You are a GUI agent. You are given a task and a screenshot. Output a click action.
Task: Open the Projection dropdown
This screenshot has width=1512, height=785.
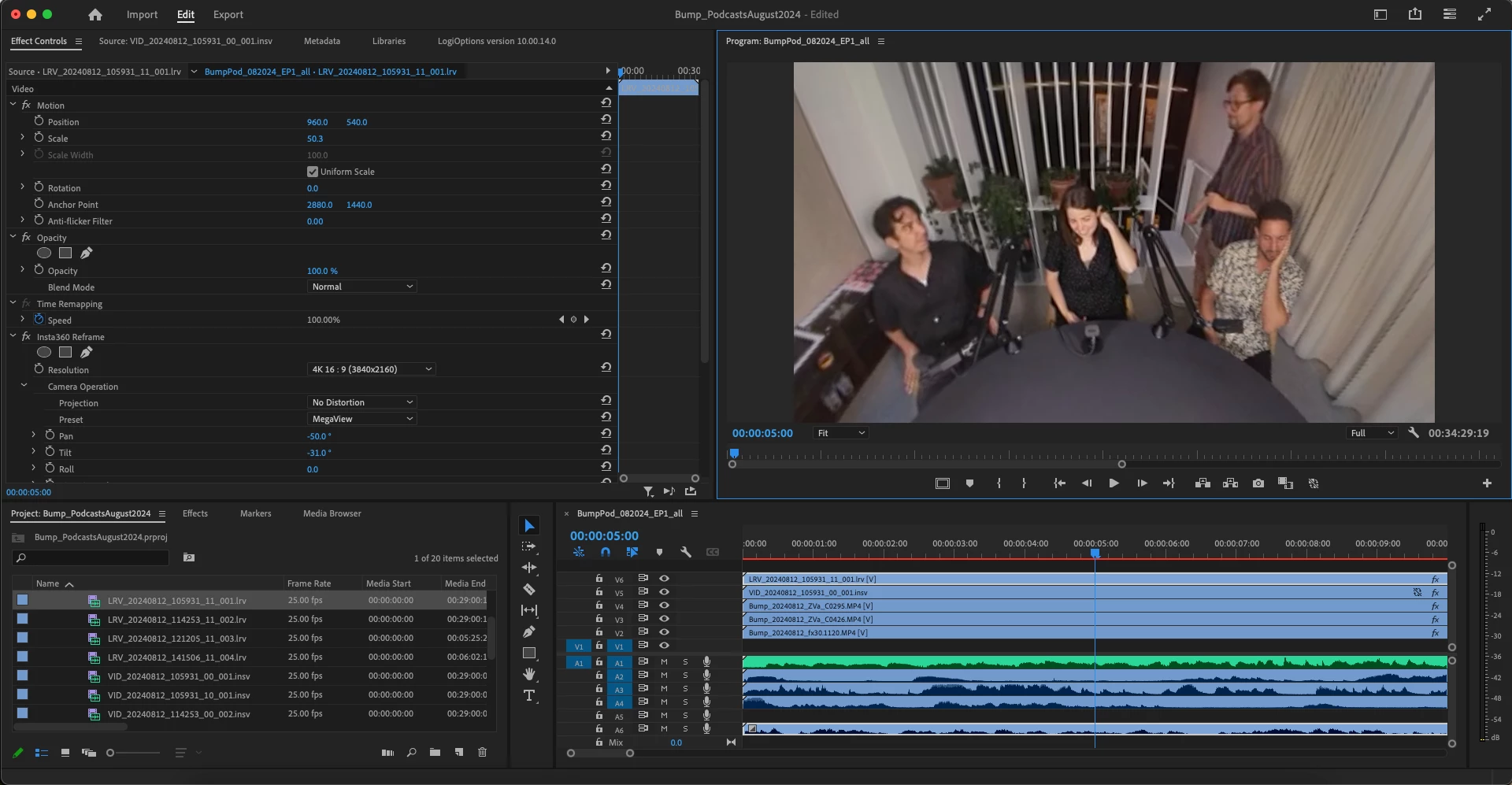pos(361,402)
